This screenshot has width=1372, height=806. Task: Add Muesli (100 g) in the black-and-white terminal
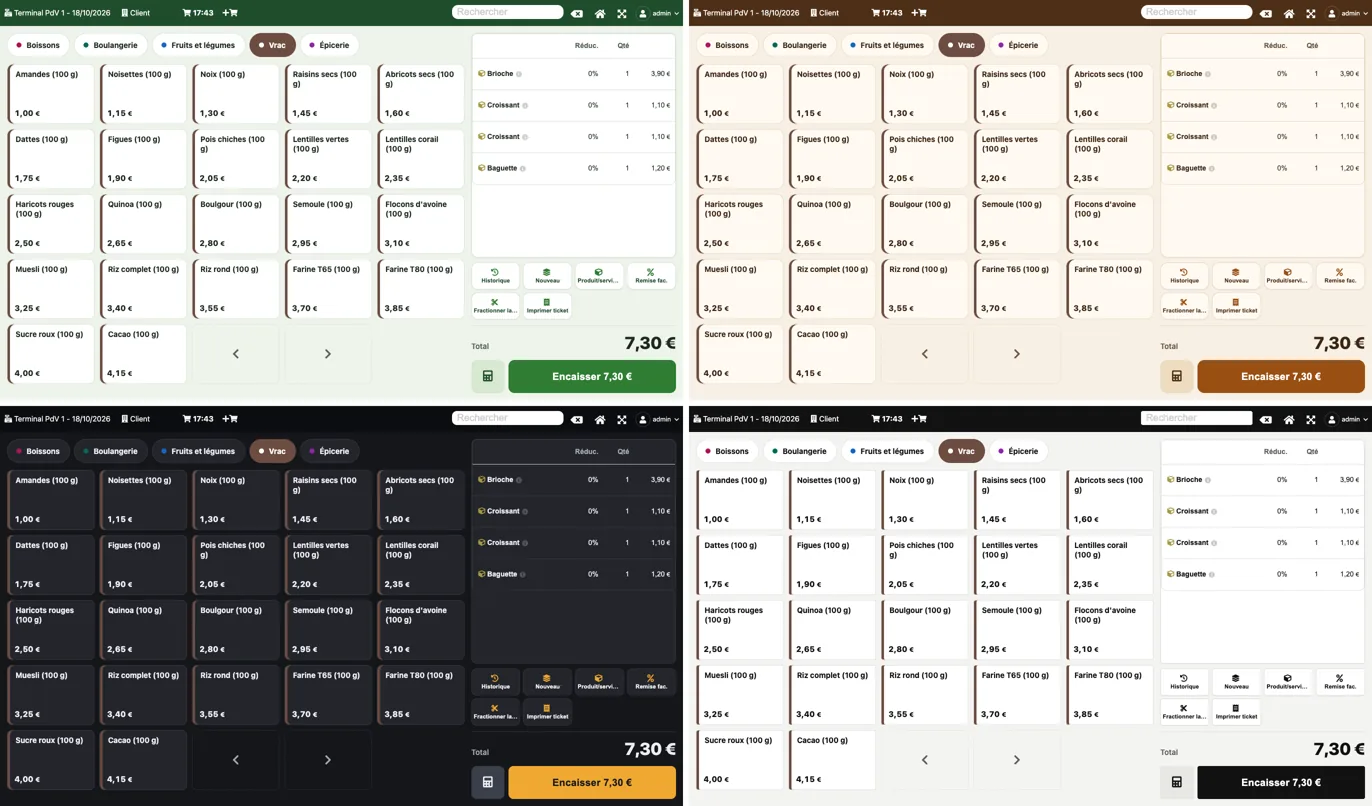point(740,695)
